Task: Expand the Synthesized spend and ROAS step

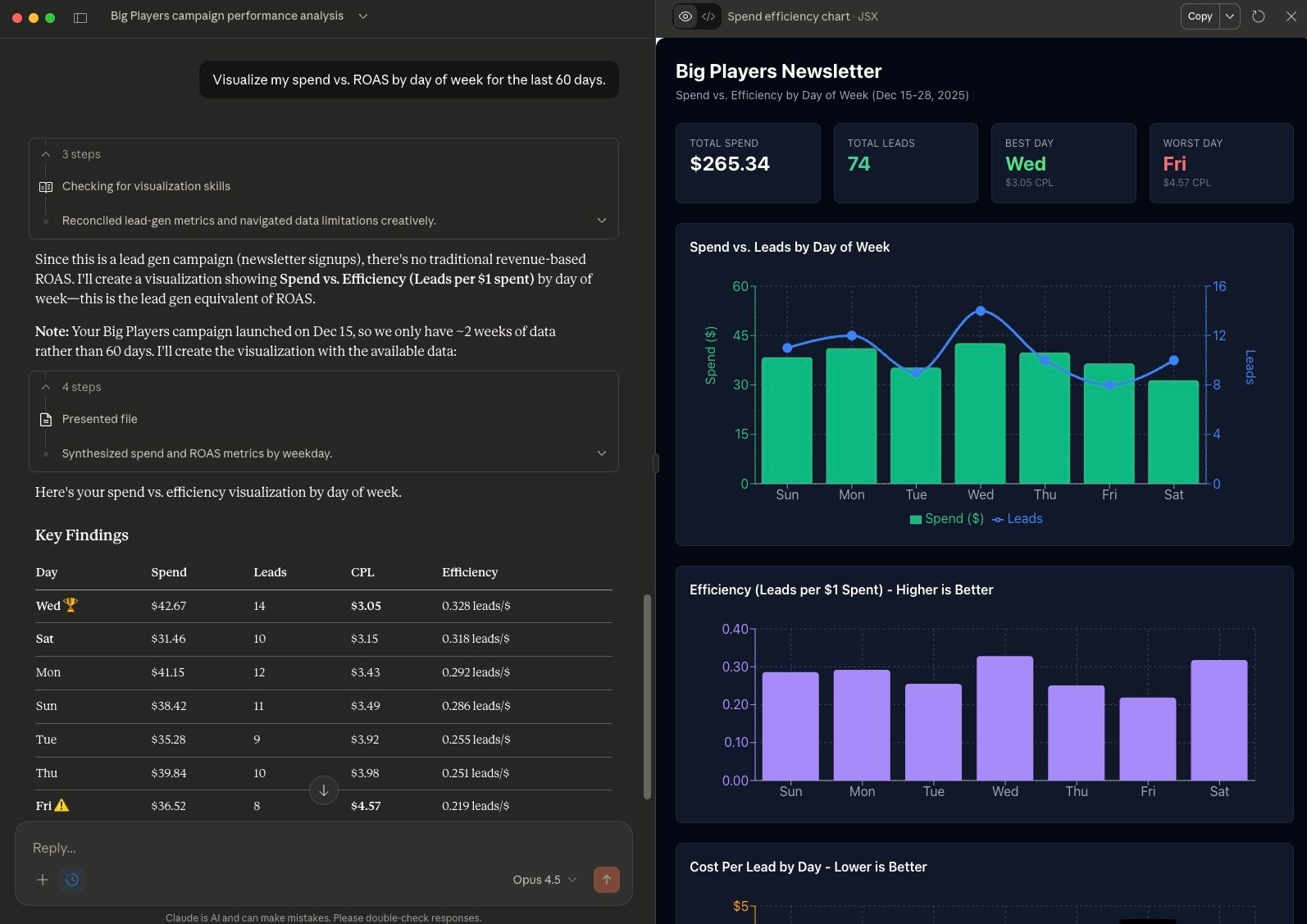Action: pos(601,453)
